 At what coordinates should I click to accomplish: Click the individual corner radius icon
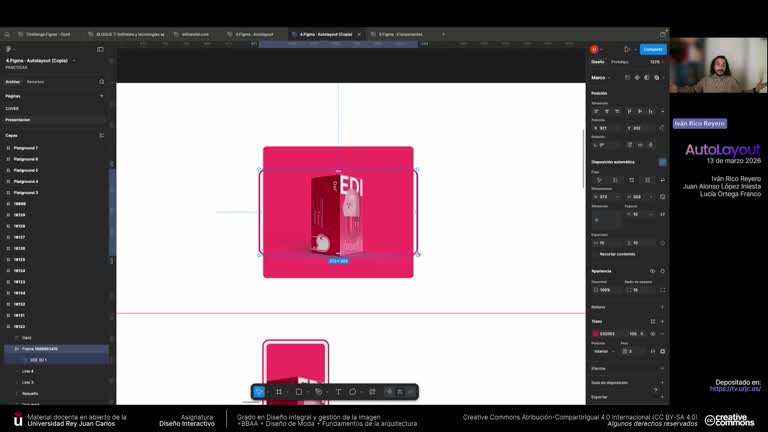pos(663,290)
